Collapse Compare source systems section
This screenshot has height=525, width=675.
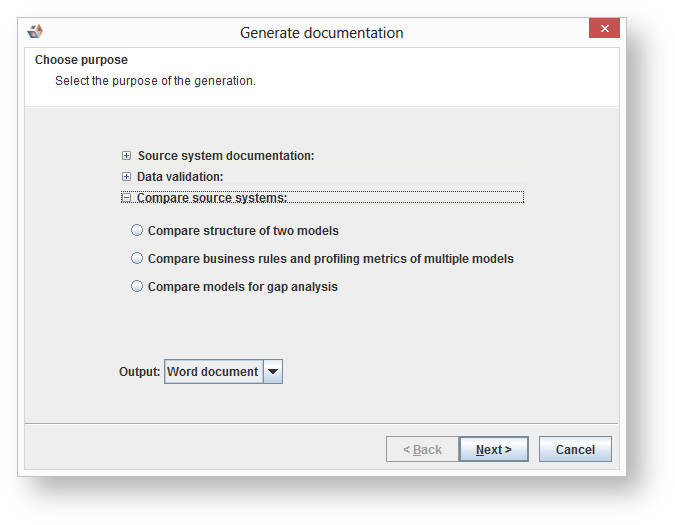click(x=126, y=198)
